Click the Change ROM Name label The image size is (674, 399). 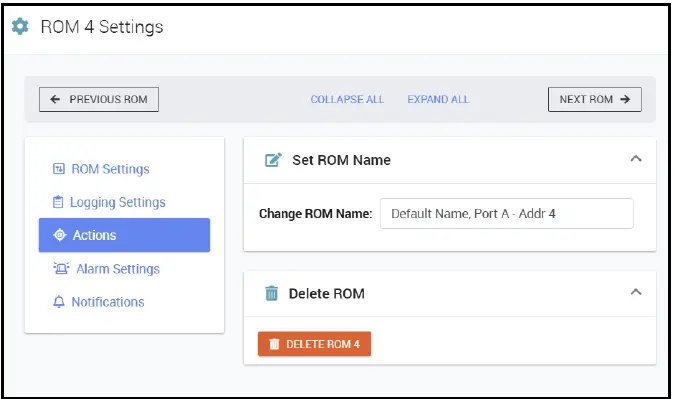[316, 214]
